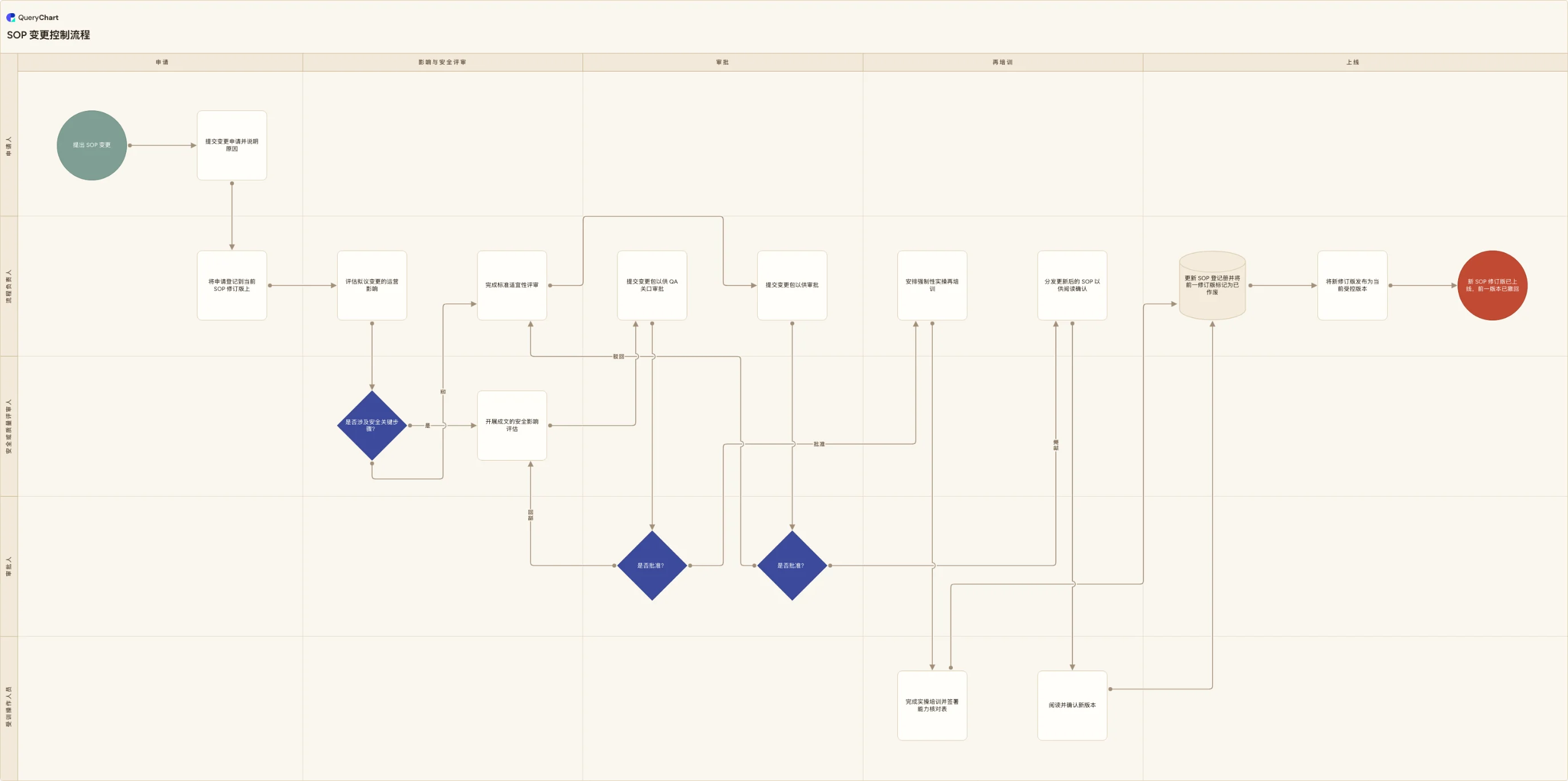1568x781 pixels.
Task: Click the 流程负责人 swimlane row label
Action: pos(9,286)
